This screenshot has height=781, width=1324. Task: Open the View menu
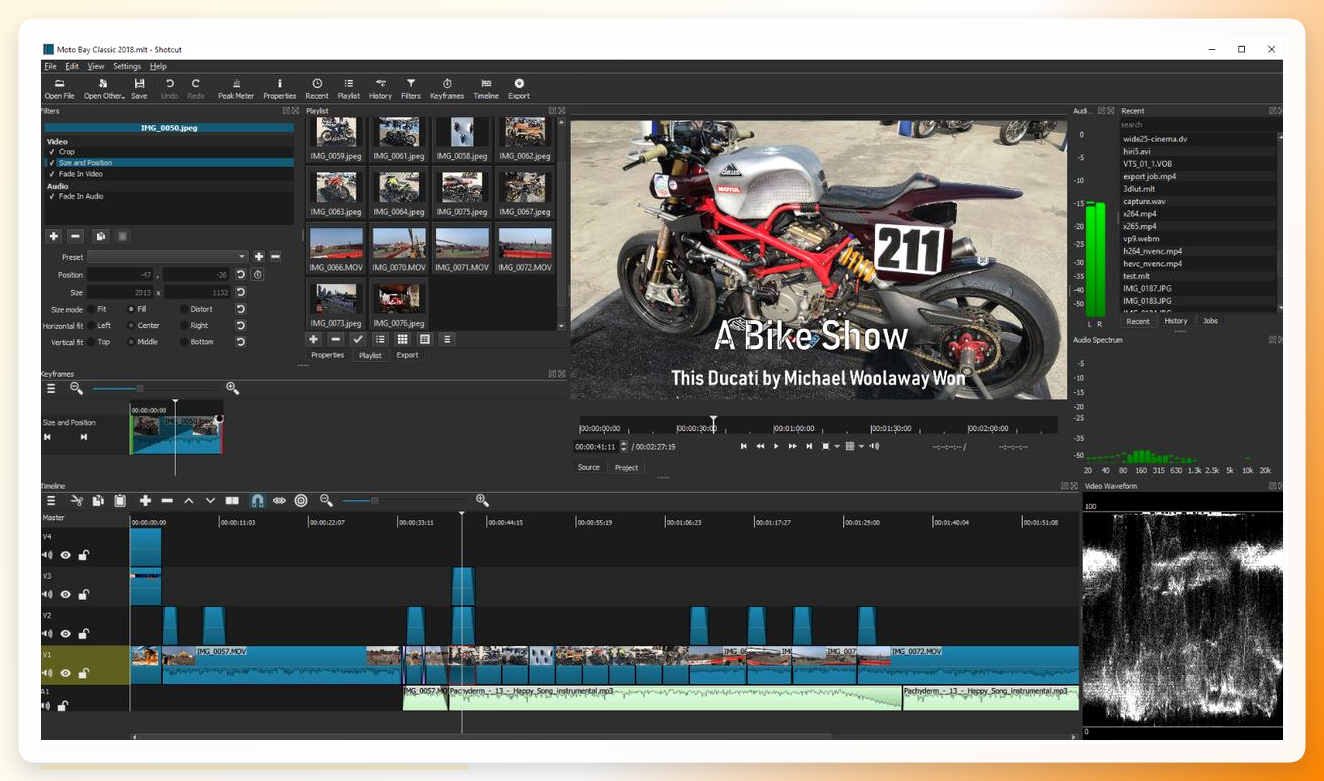tap(96, 66)
